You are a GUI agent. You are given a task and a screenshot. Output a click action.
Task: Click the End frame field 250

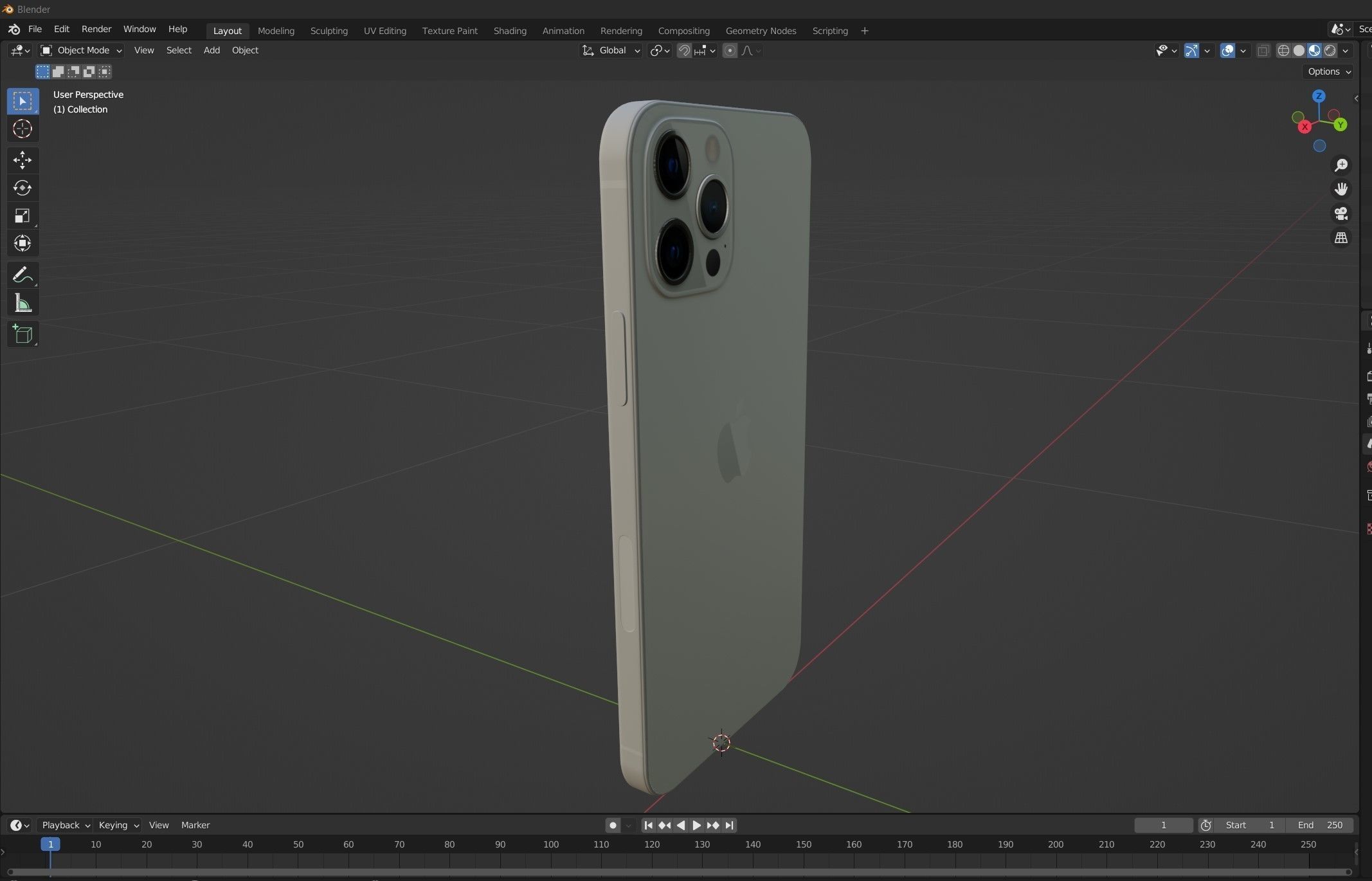[1320, 825]
